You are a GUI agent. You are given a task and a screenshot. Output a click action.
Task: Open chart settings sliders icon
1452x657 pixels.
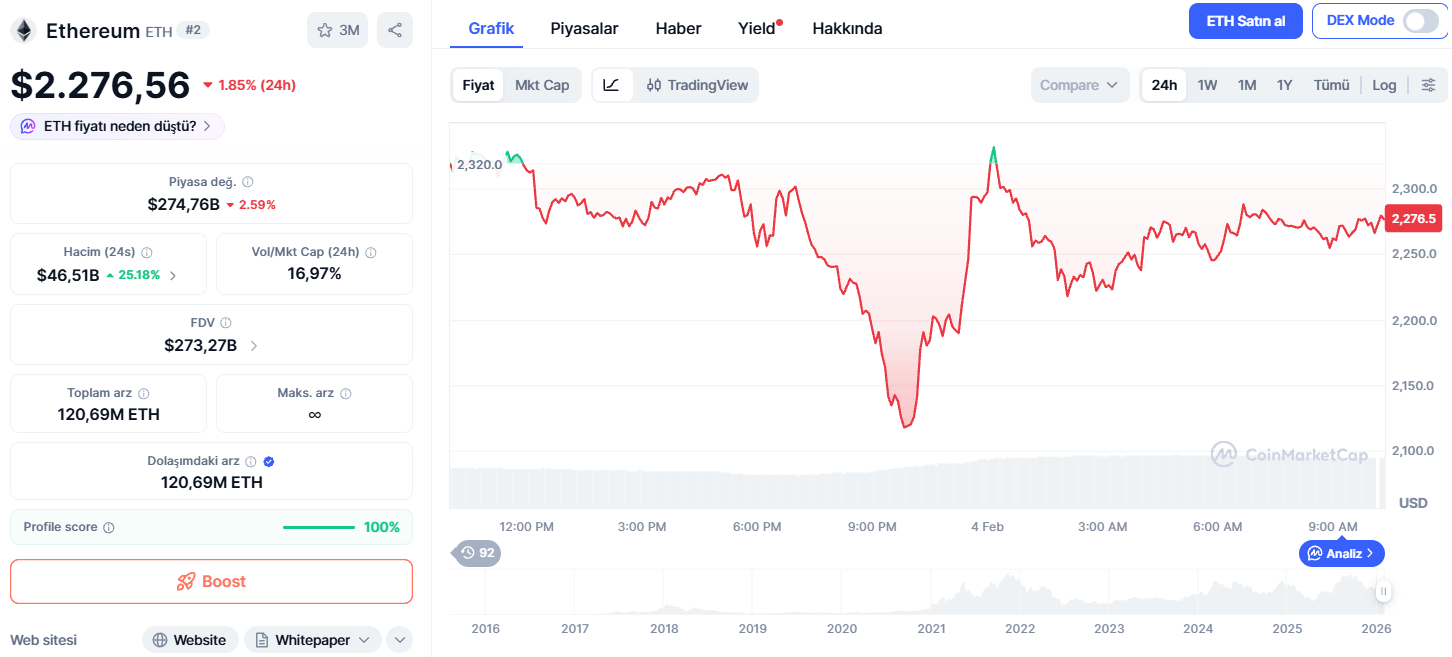[x=1428, y=85]
